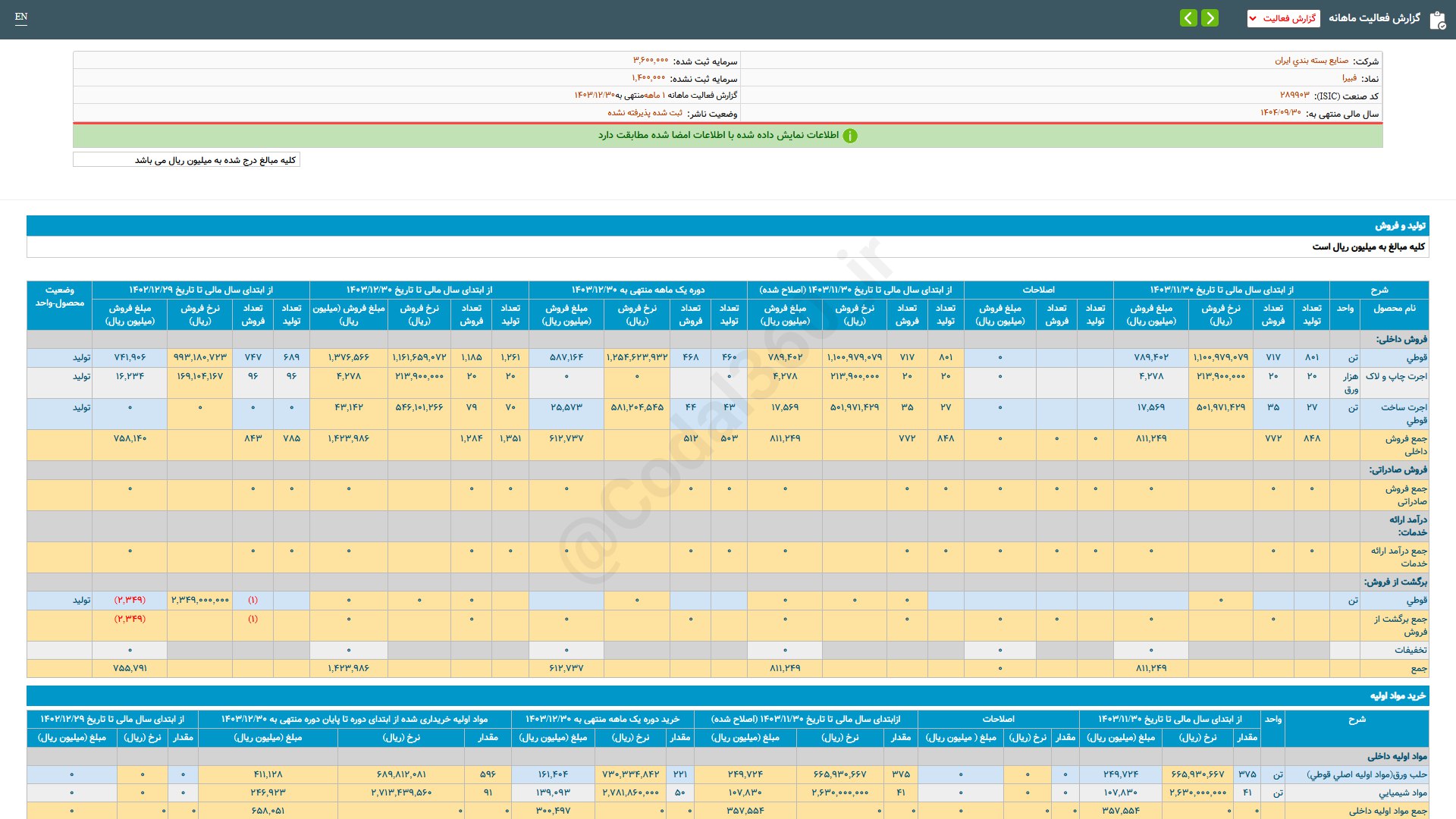Click the خرید مواد اولیه section header

point(1397,695)
